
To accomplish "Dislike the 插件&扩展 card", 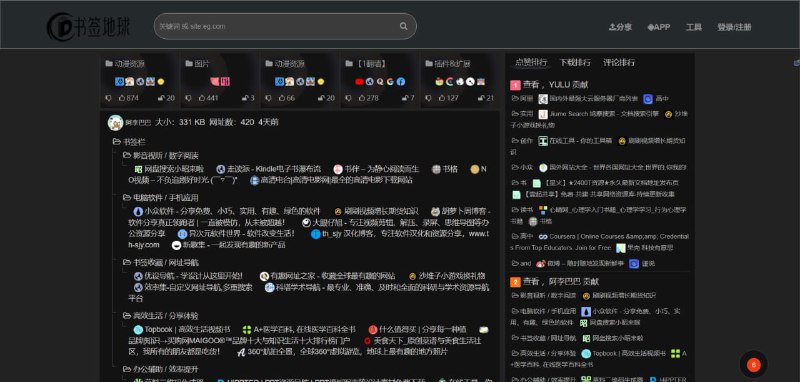I will point(429,98).
